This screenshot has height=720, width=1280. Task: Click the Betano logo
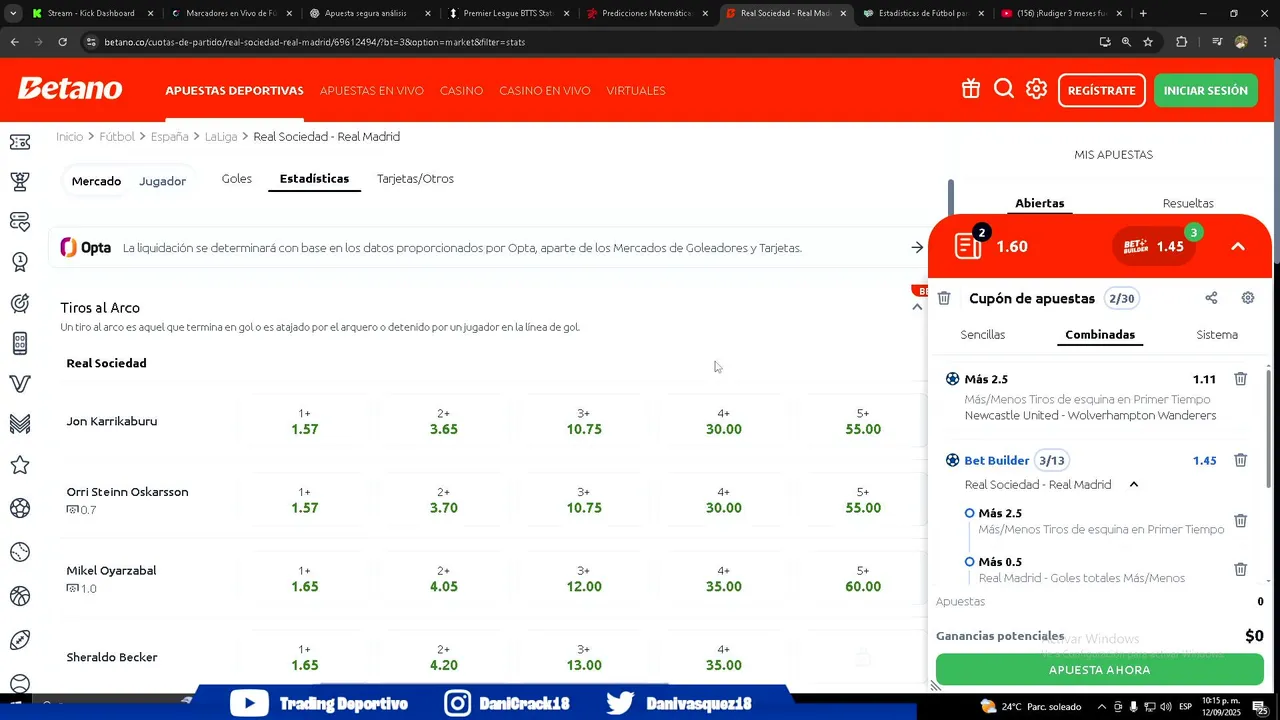[x=70, y=89]
